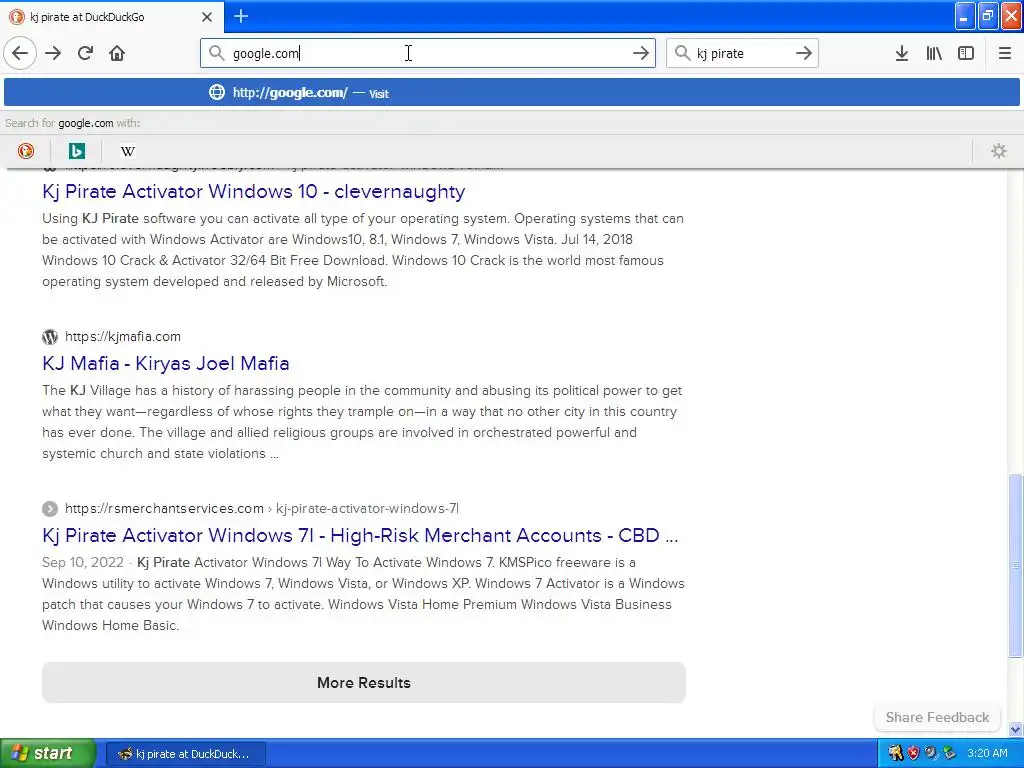Click the first system tray icon
This screenshot has height=768, width=1024.
895,753
